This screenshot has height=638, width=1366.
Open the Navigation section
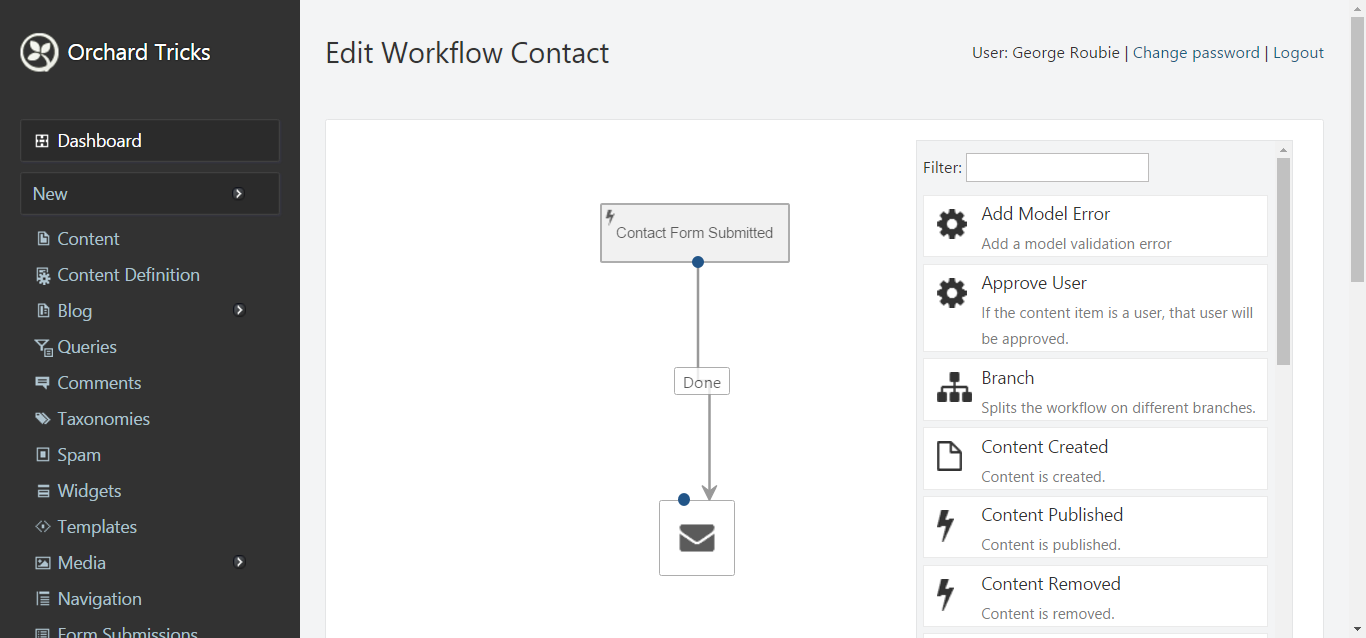[99, 599]
